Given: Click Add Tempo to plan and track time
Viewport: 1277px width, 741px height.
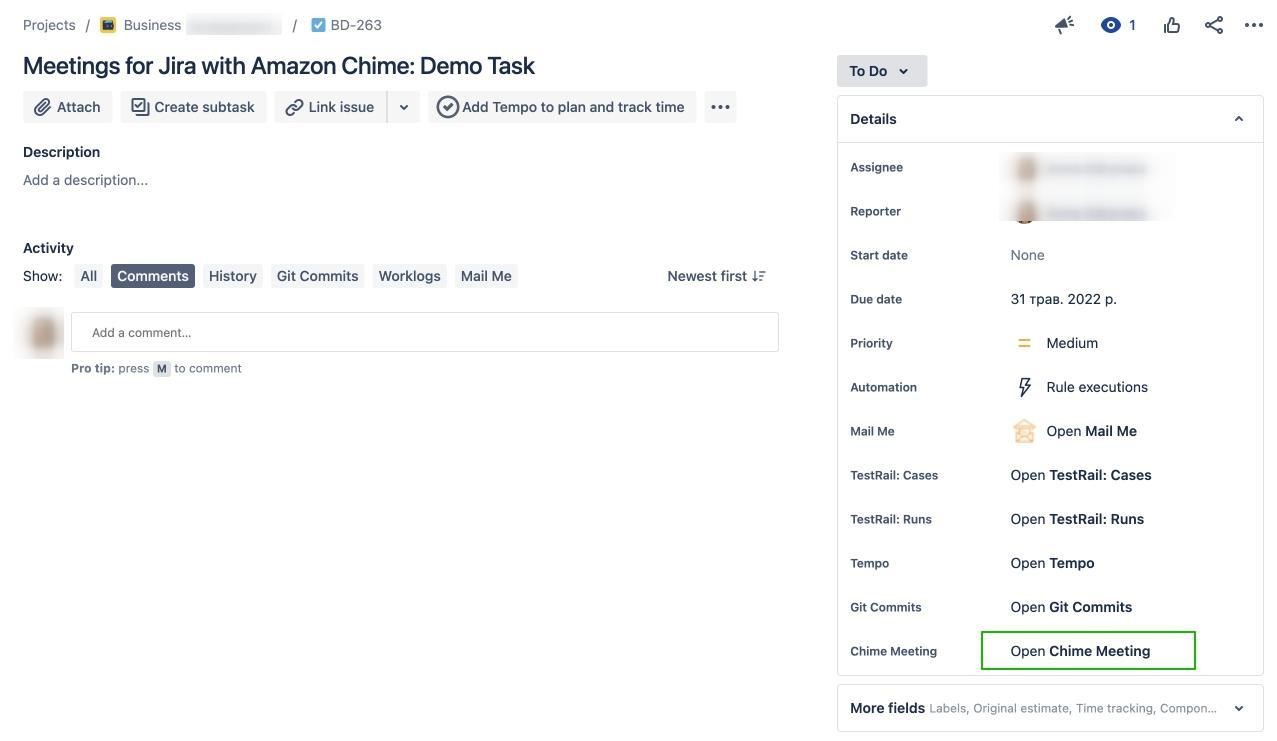Looking at the screenshot, I should coord(562,107).
